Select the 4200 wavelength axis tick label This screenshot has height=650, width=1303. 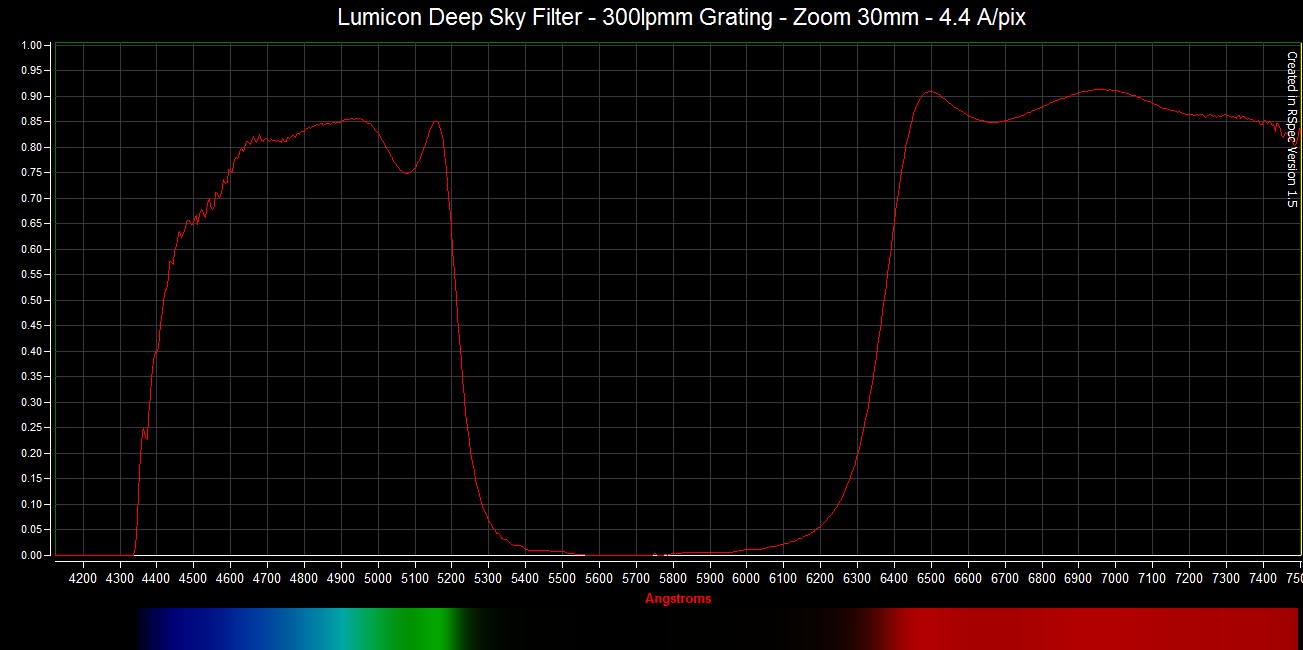click(82, 578)
